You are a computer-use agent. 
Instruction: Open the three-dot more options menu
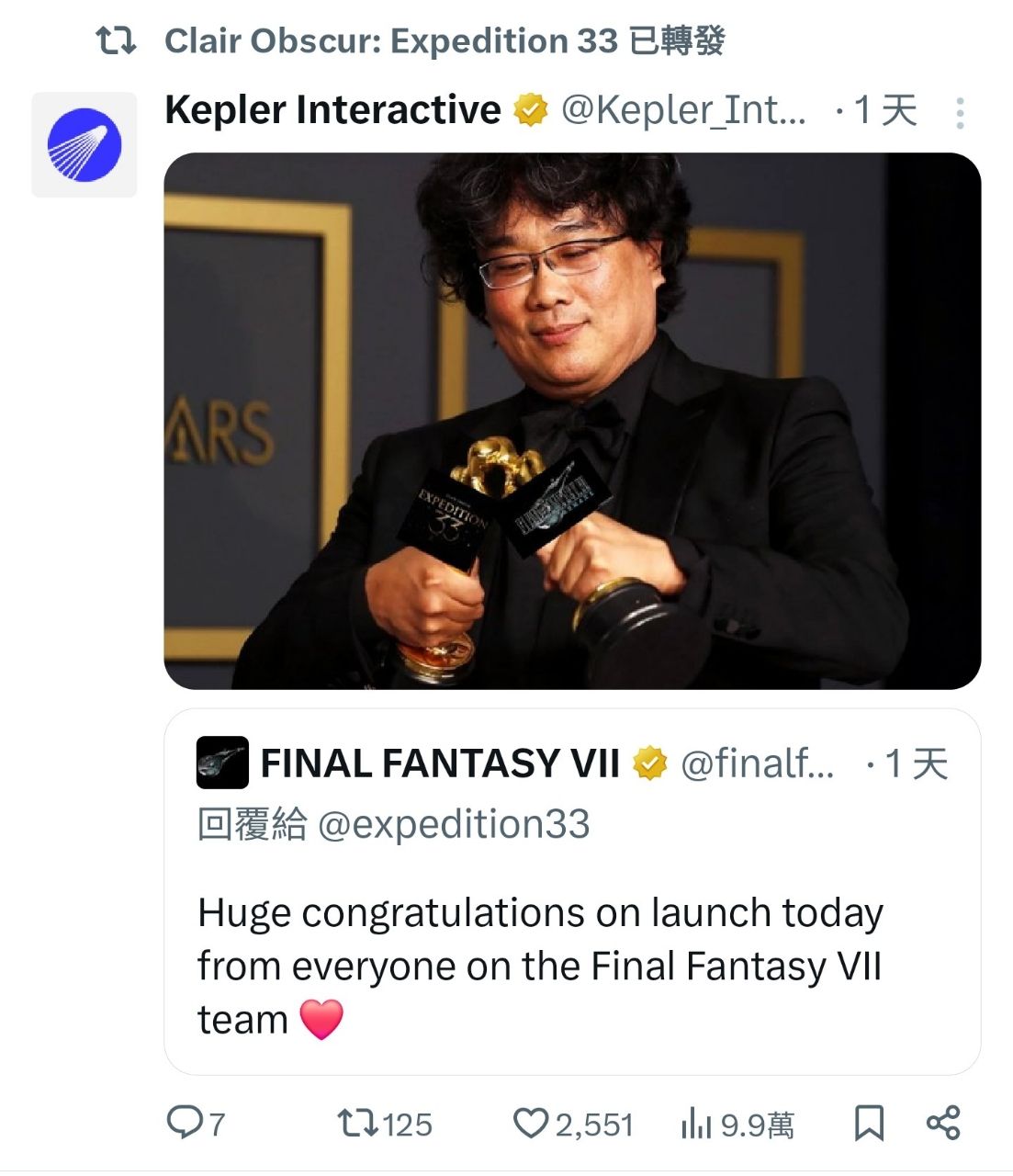tap(960, 113)
